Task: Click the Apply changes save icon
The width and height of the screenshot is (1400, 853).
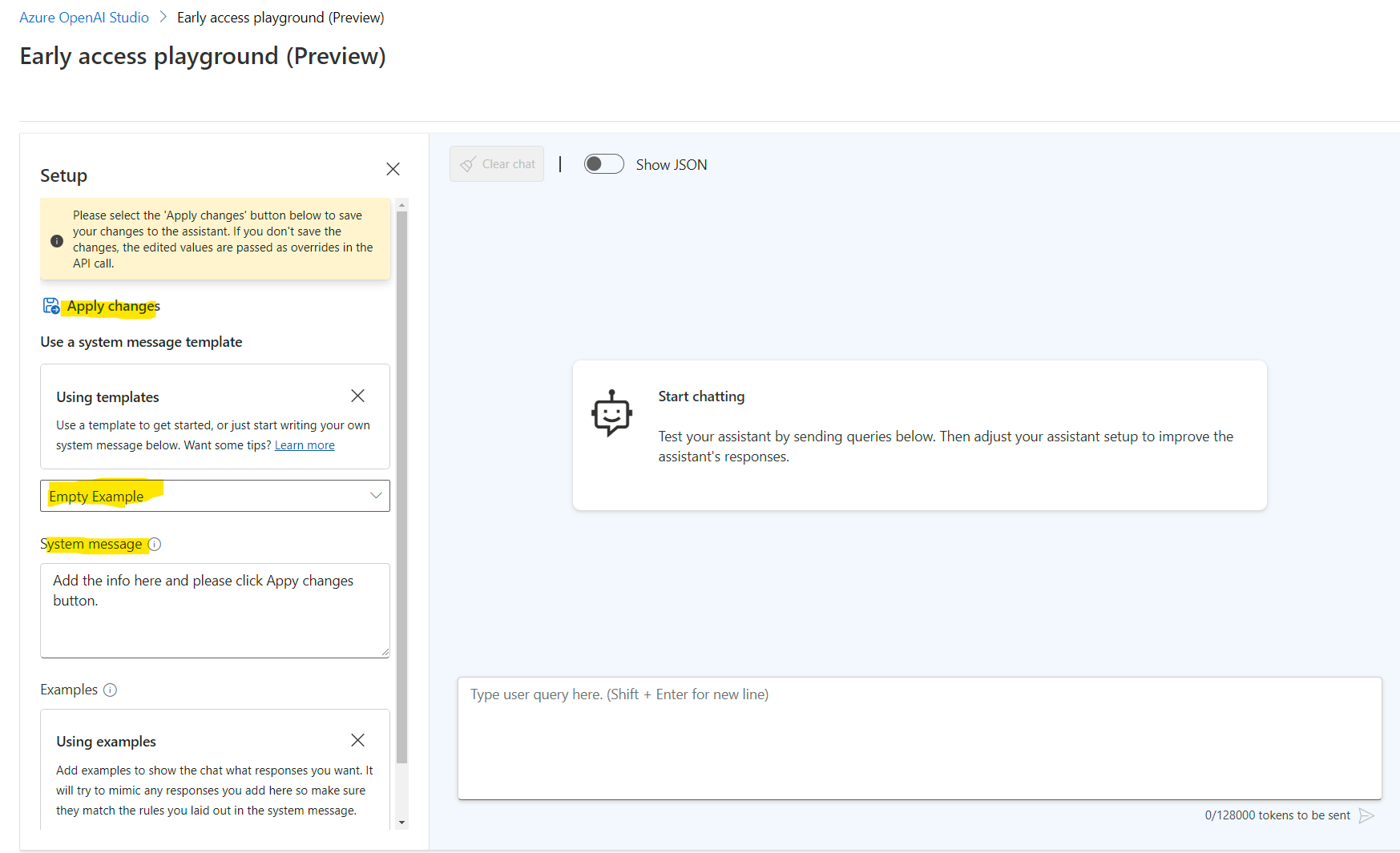Action: pyautogui.click(x=50, y=305)
